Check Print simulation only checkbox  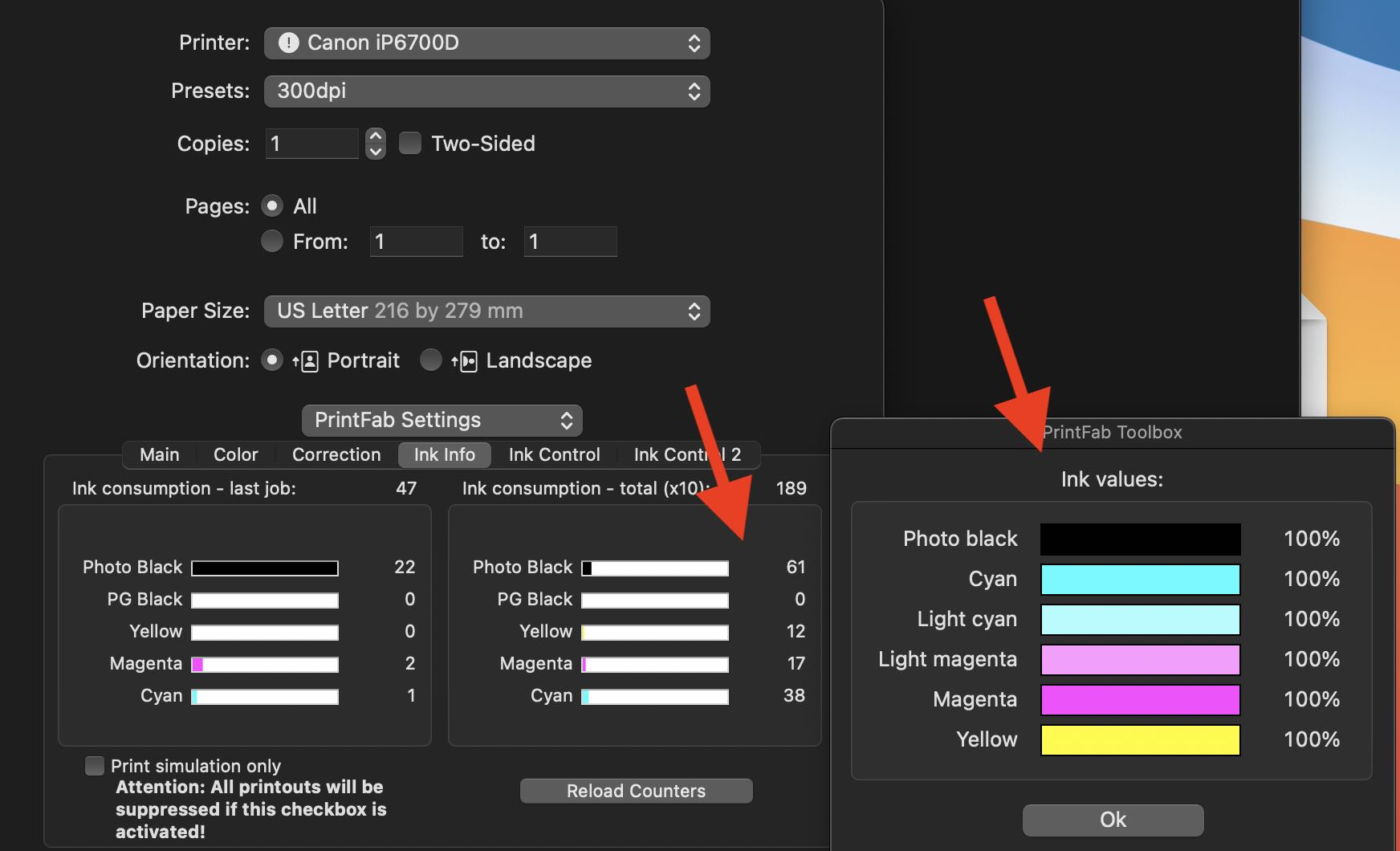click(95, 766)
